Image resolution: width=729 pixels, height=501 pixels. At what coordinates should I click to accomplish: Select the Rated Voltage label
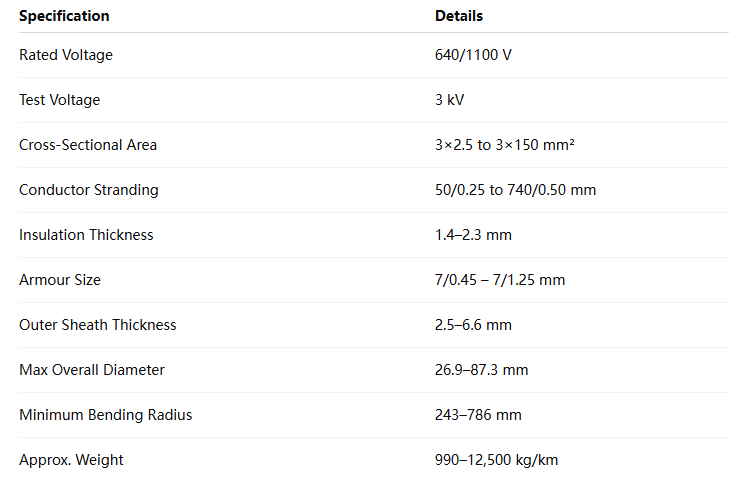coord(66,55)
